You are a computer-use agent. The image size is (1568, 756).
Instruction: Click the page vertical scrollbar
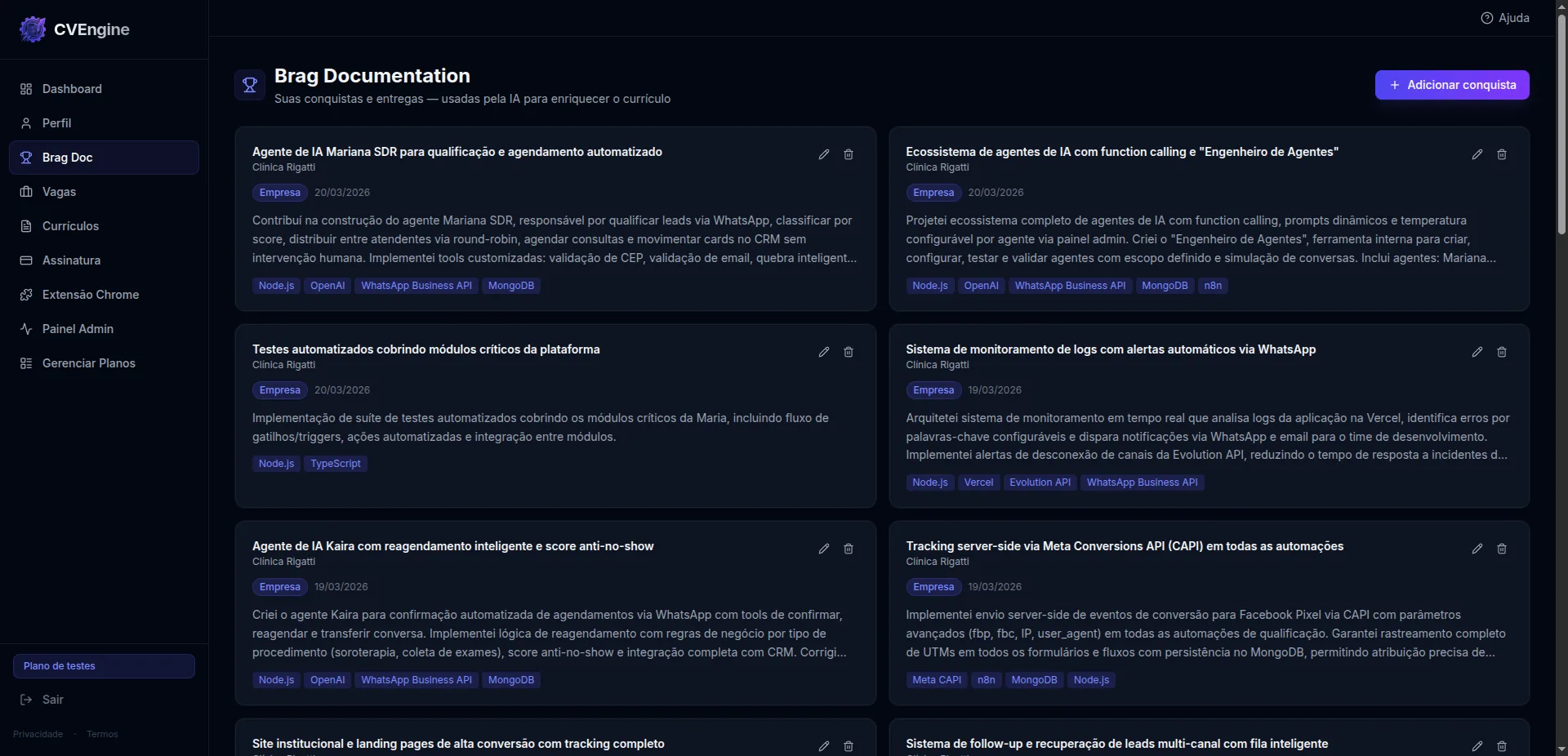(1561, 122)
